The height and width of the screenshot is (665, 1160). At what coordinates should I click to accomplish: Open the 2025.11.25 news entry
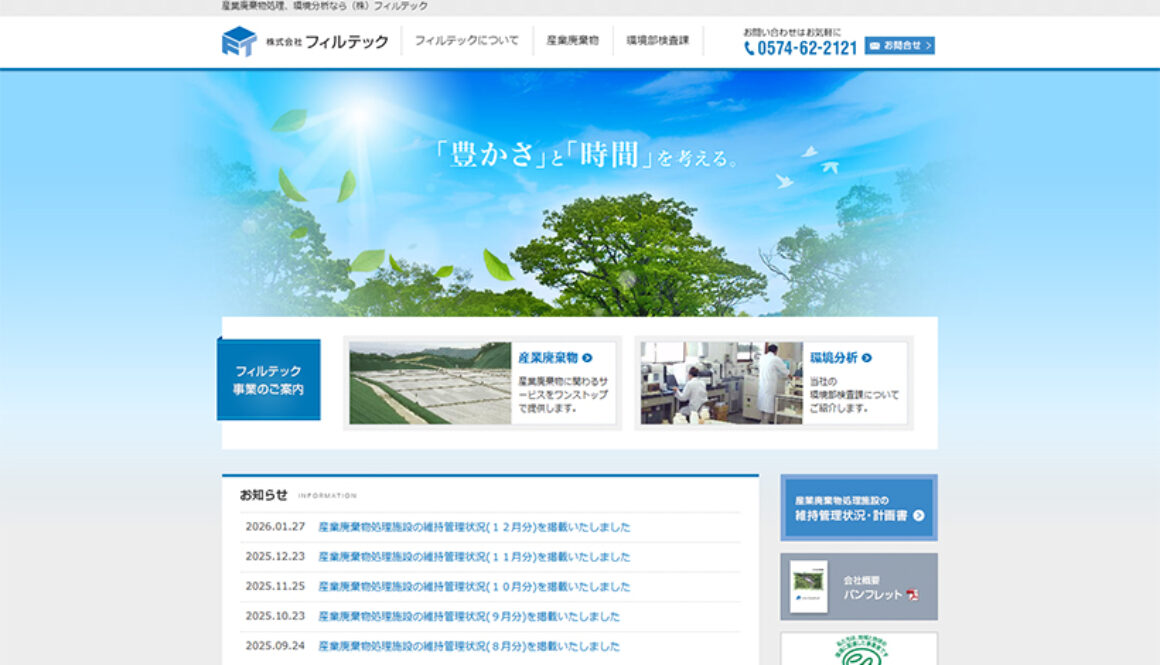pyautogui.click(x=475, y=586)
